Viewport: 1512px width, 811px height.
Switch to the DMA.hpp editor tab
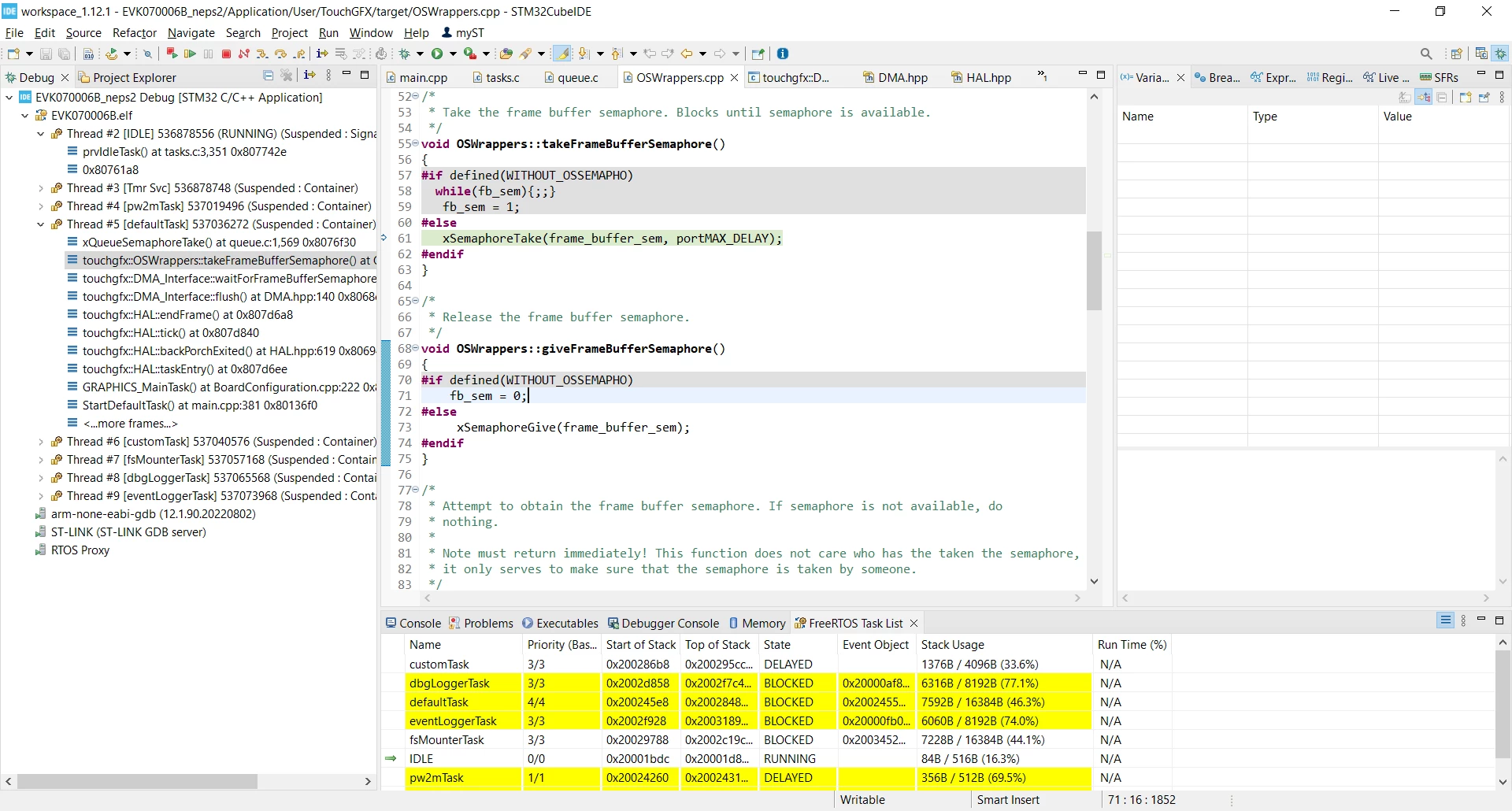[x=895, y=77]
